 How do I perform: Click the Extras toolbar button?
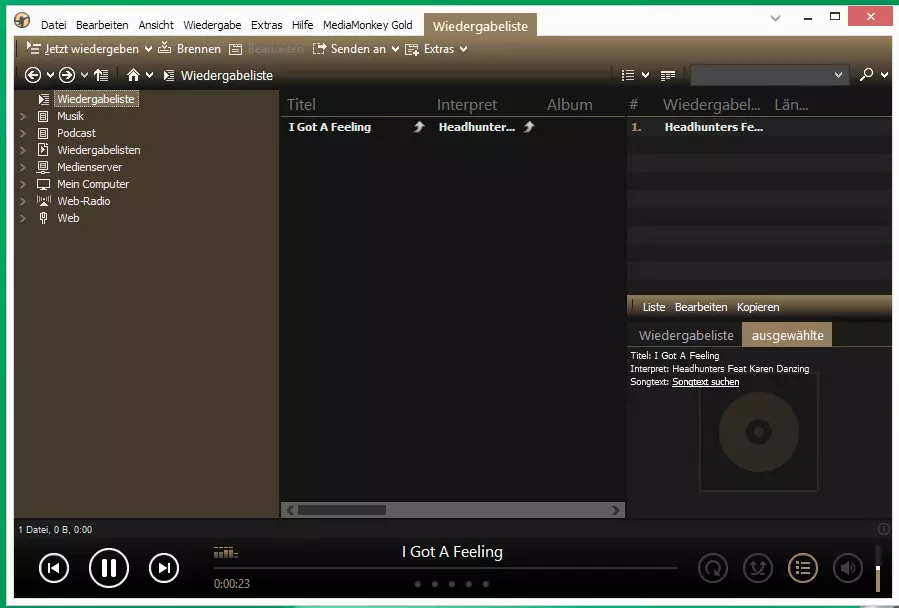[x=429, y=49]
